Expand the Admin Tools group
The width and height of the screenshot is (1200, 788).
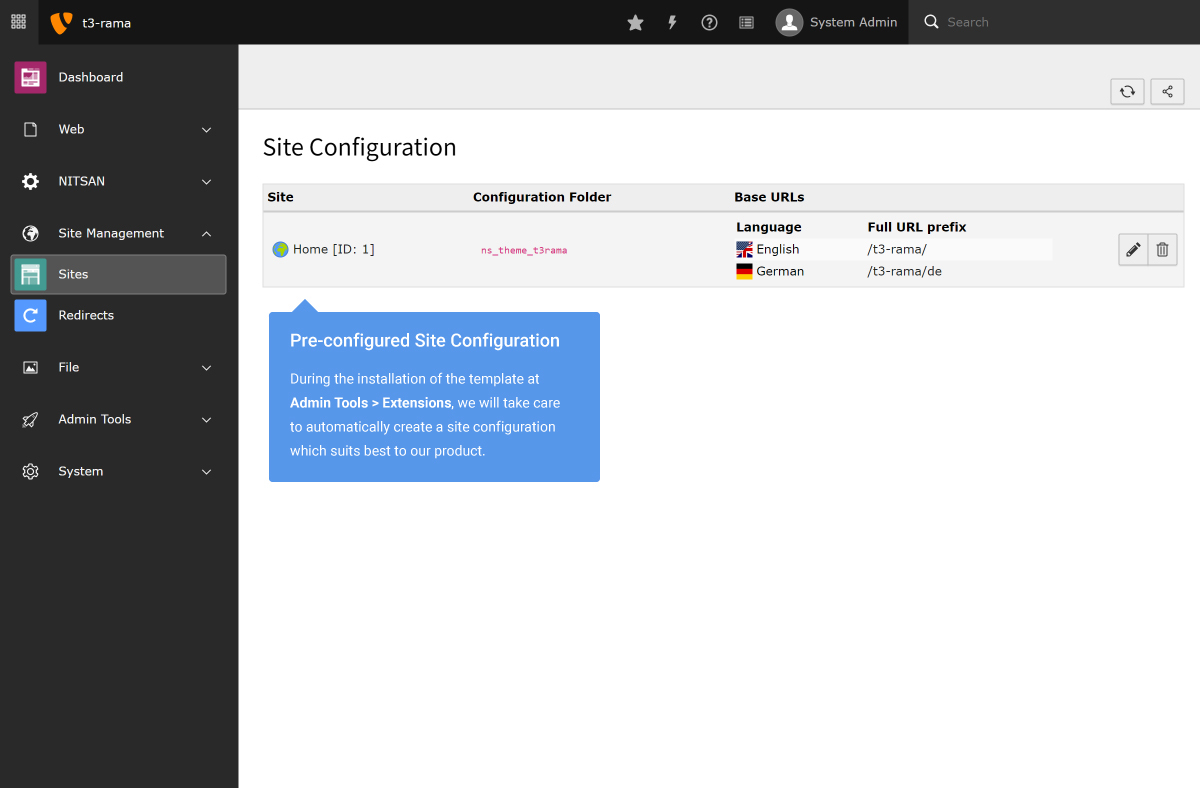point(119,419)
